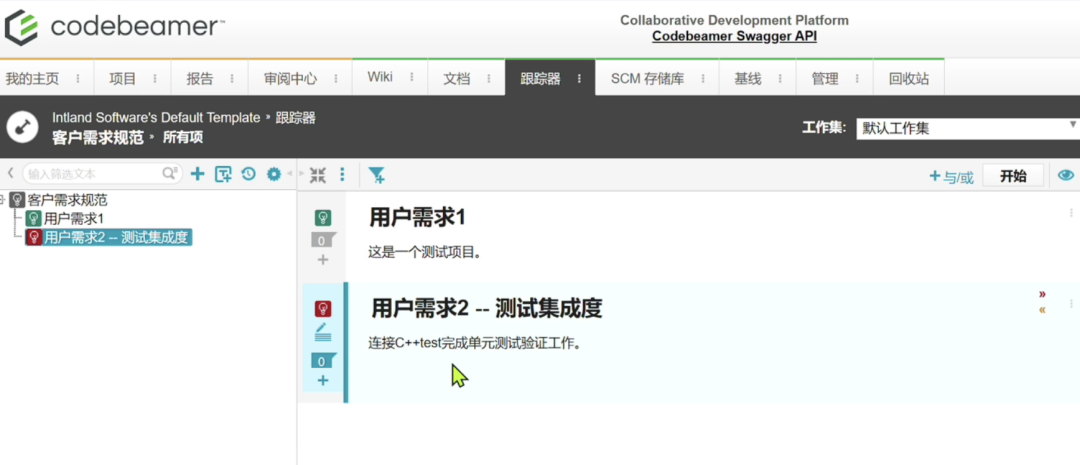The width and height of the screenshot is (1080, 465).
Task: Open the Wiki tab
Action: pyautogui.click(x=380, y=78)
